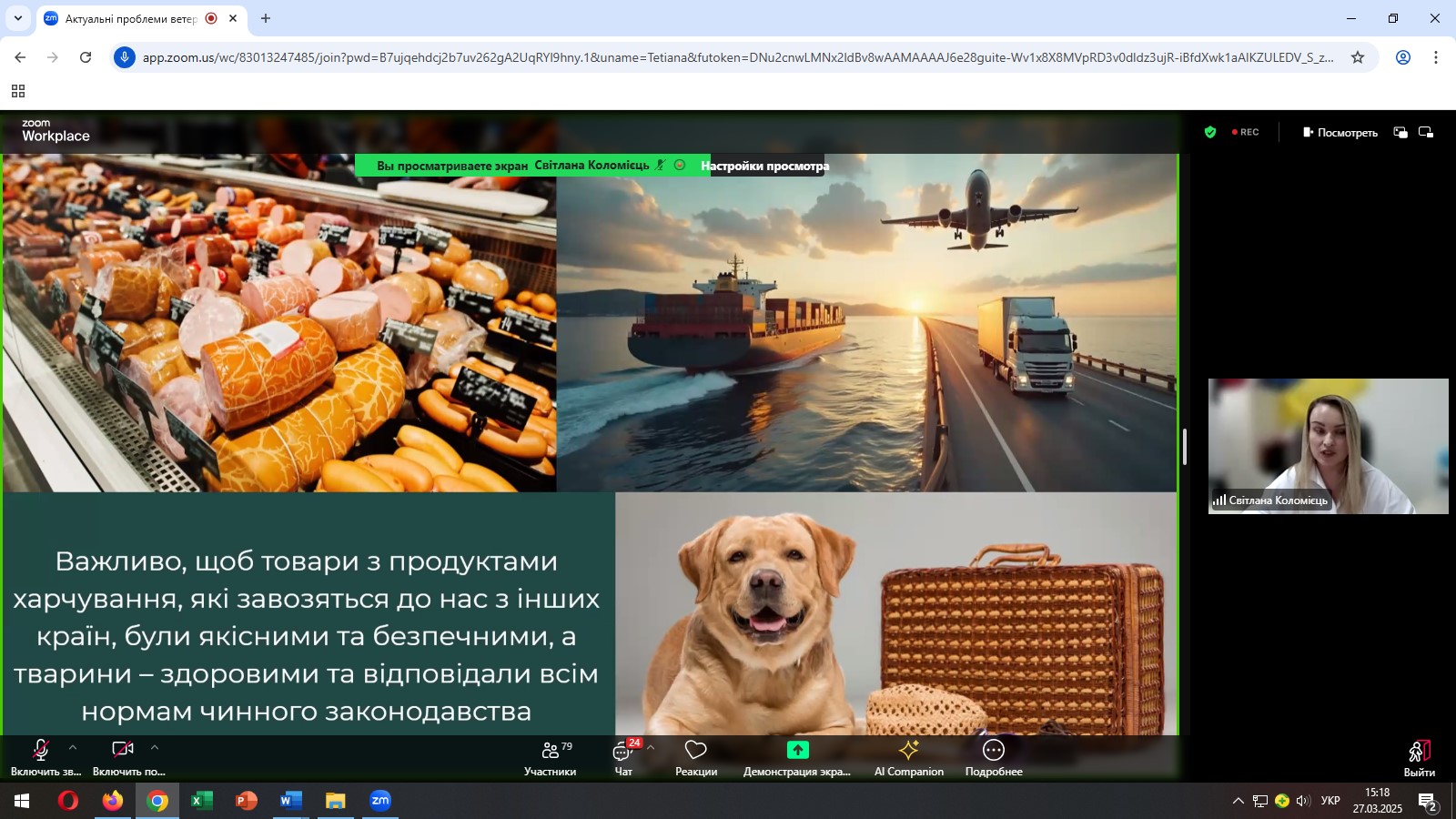Turn on the video camera
The height and width of the screenshot is (819, 1456).
[123, 757]
